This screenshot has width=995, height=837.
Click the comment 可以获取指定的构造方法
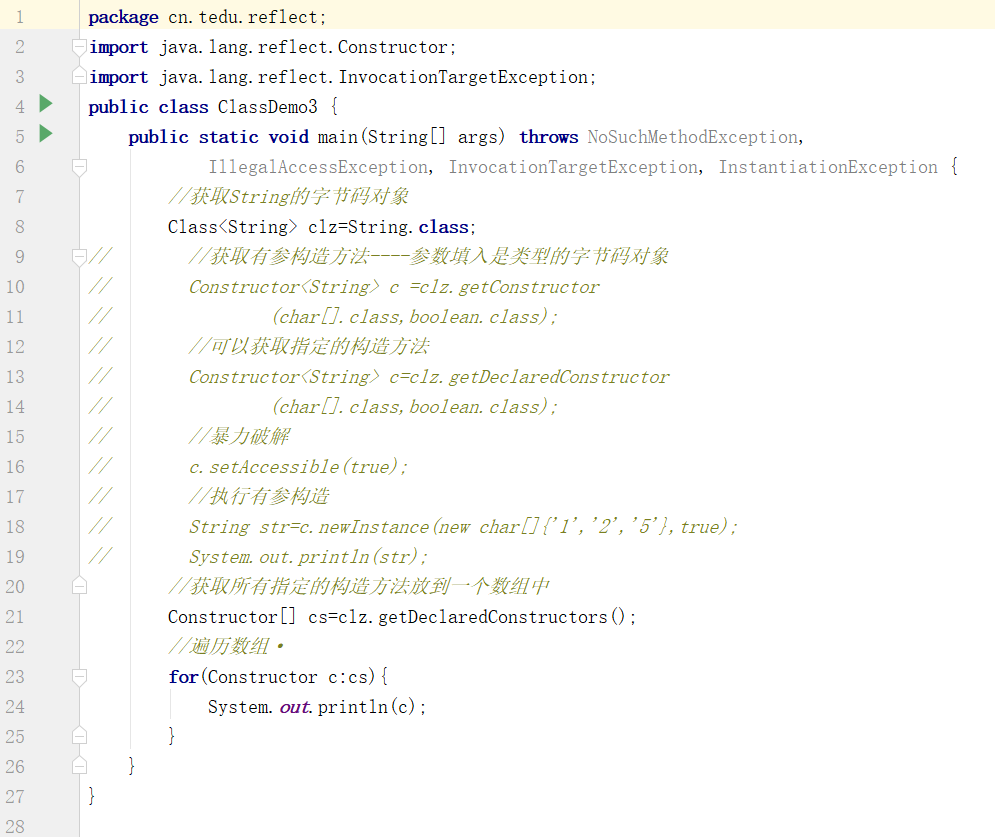[x=310, y=346]
